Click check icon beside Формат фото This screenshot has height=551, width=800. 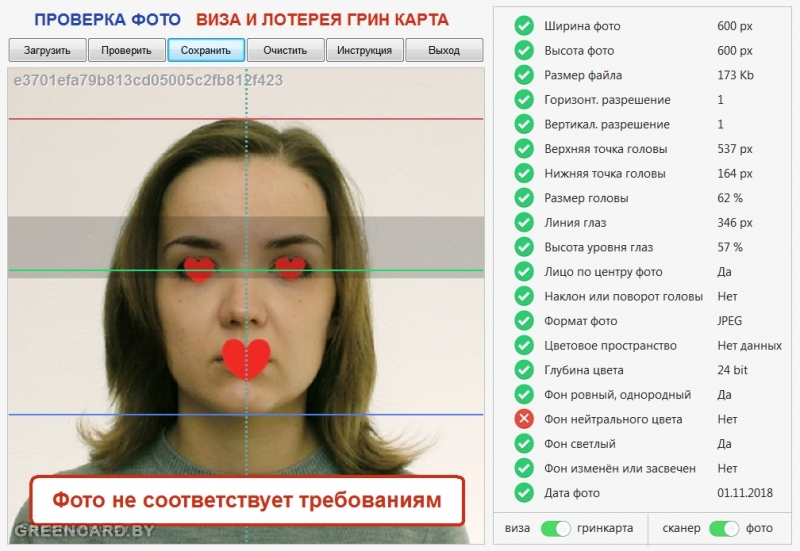(x=524, y=320)
